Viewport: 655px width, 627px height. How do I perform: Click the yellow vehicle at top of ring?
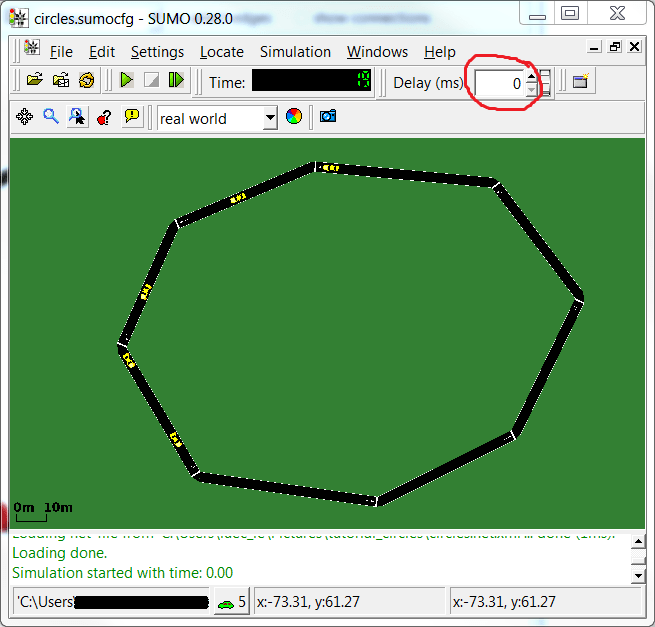(x=330, y=168)
